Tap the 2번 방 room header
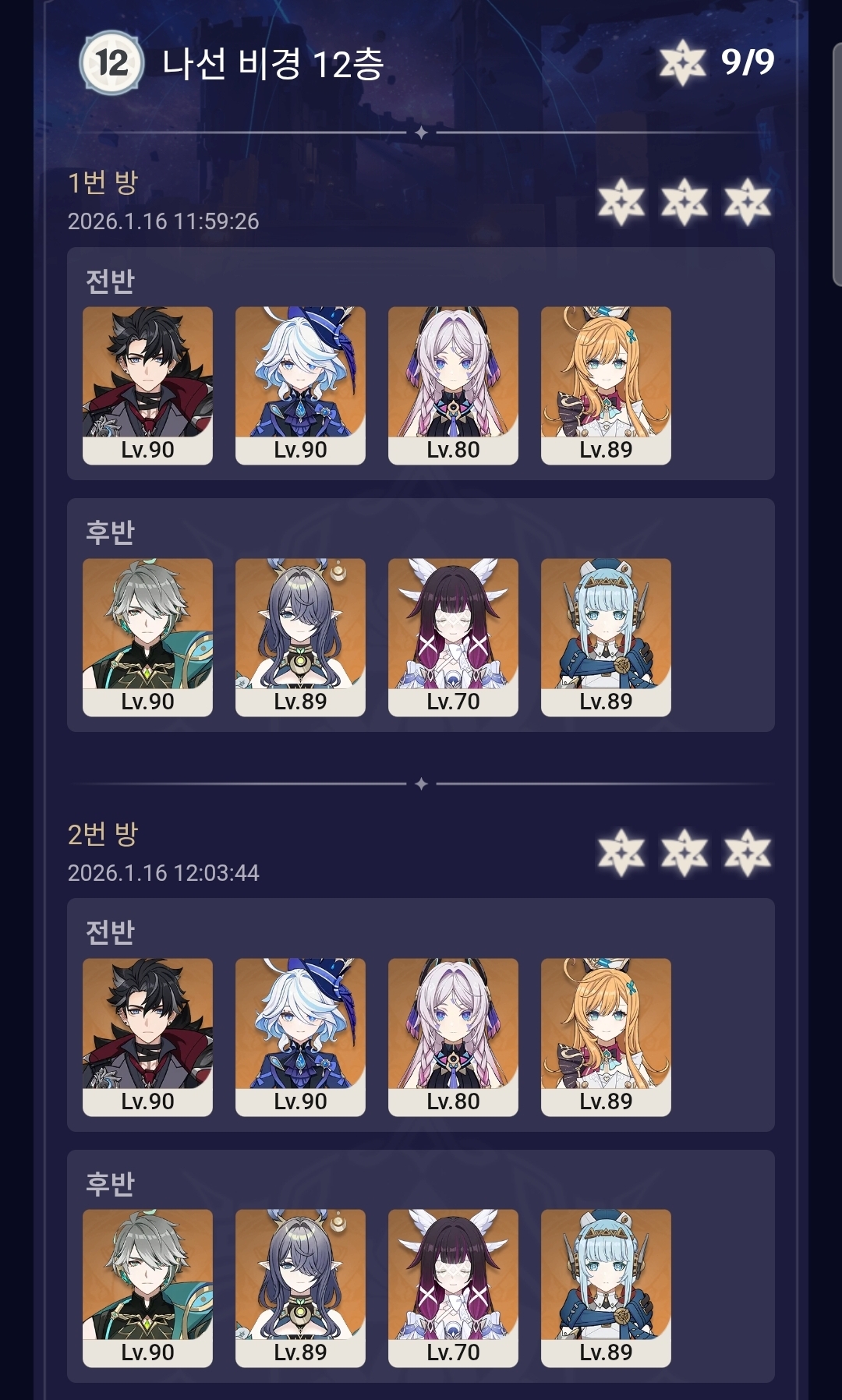 [103, 834]
